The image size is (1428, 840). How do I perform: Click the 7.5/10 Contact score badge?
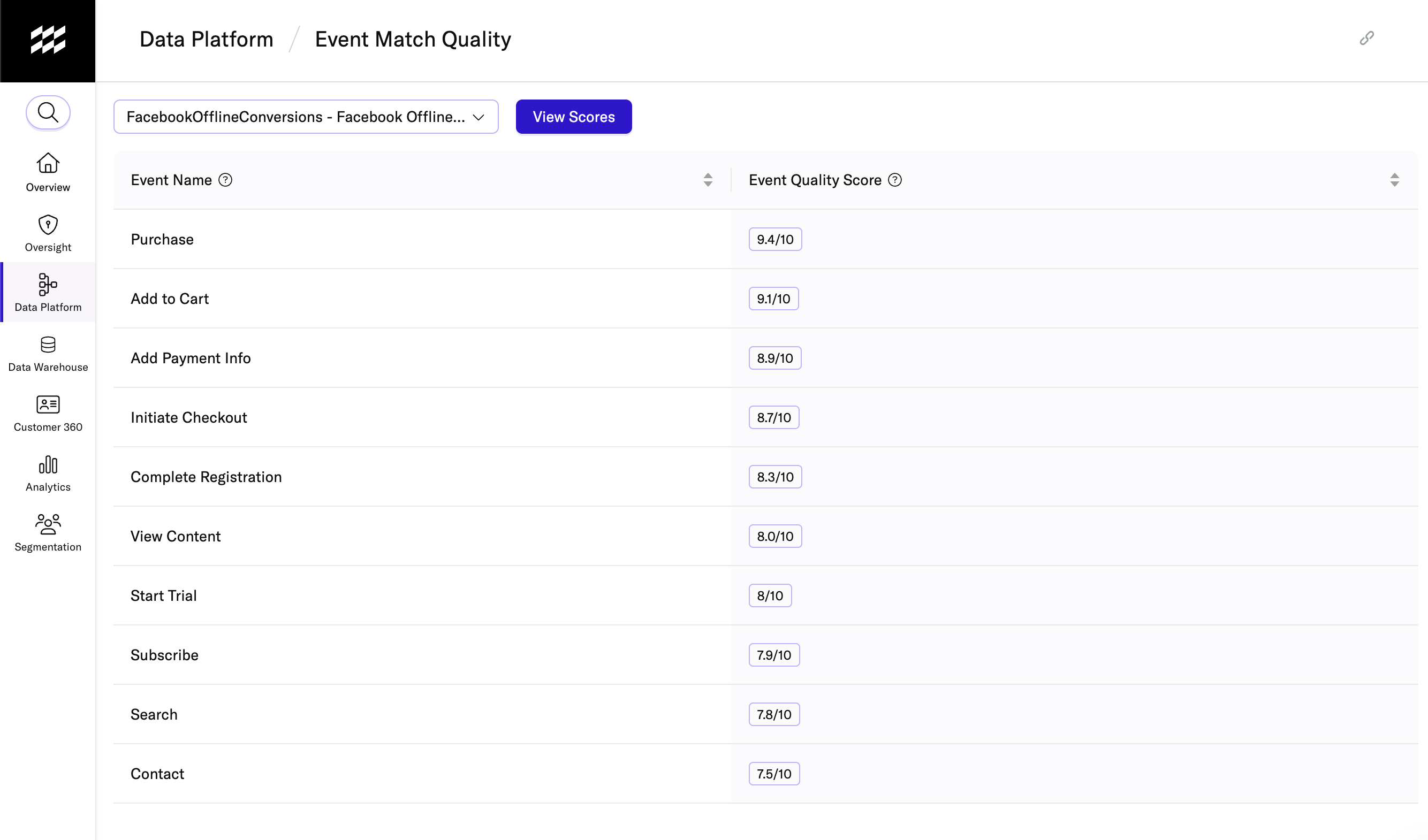pos(773,774)
